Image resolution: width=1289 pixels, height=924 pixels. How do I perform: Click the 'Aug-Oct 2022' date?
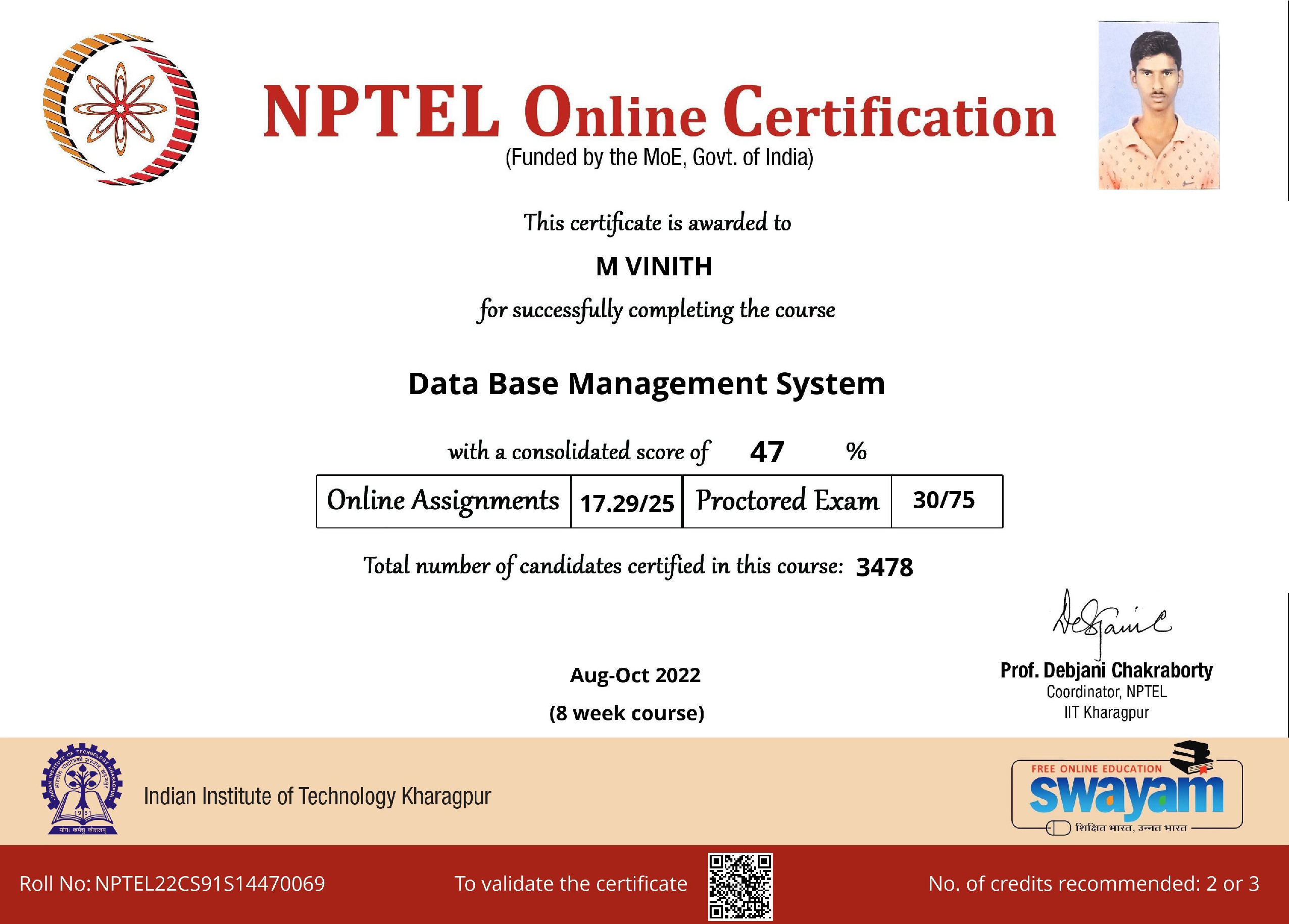[635, 675]
